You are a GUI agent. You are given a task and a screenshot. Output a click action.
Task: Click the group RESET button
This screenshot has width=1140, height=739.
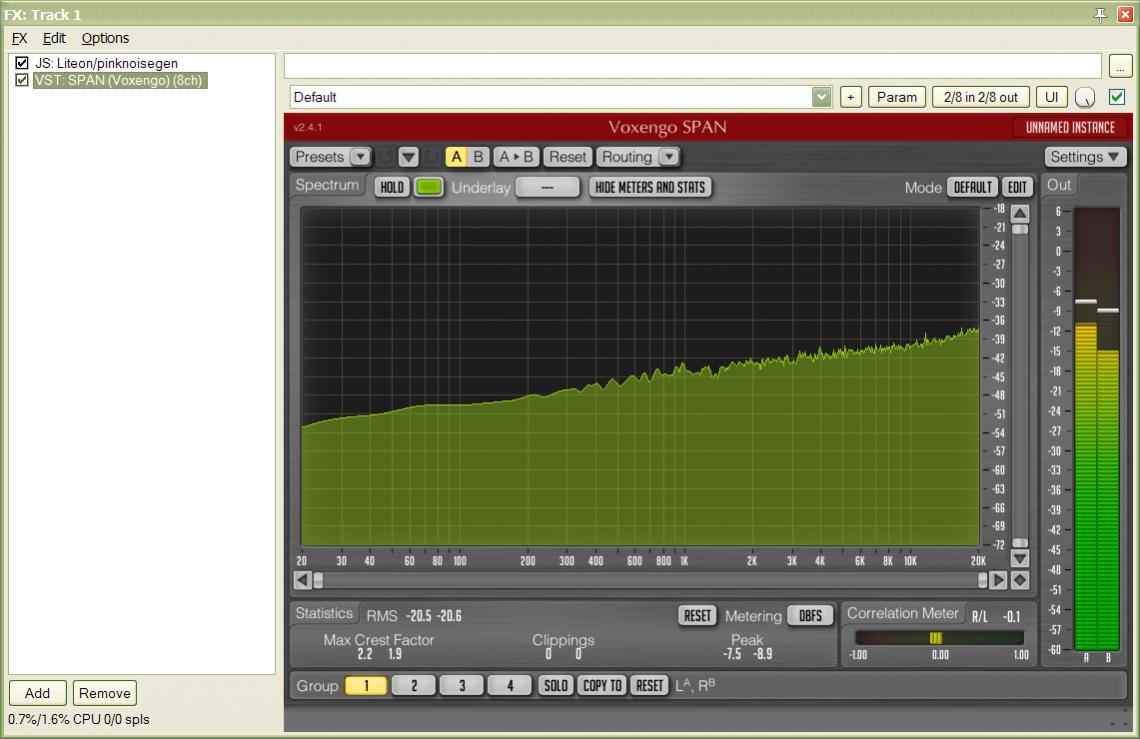[x=649, y=686]
